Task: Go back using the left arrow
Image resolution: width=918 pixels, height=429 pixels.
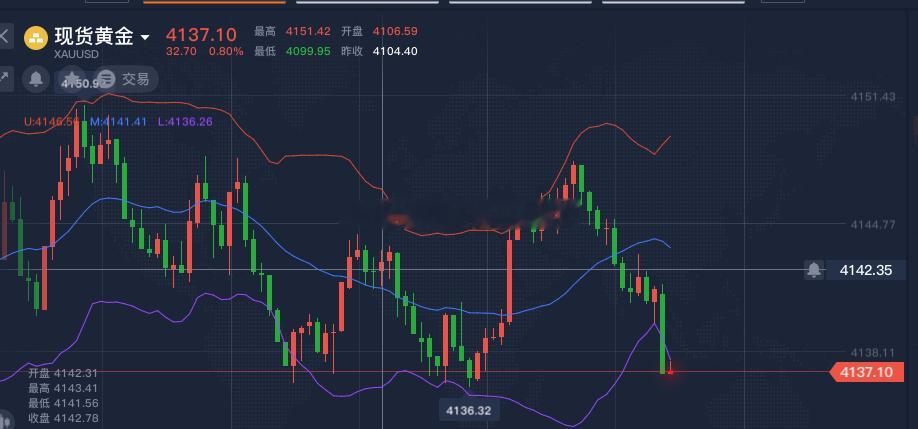Action: pos(4,36)
